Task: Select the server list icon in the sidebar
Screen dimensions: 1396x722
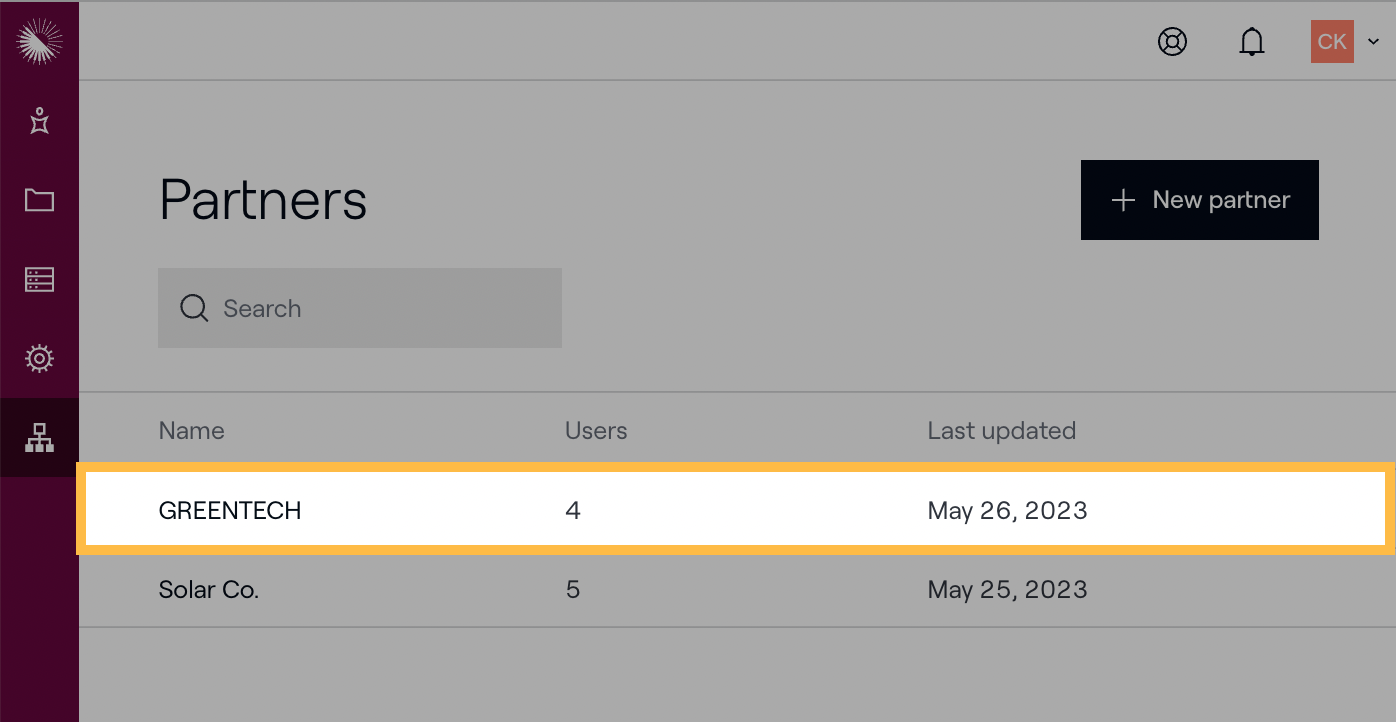Action: point(39,279)
